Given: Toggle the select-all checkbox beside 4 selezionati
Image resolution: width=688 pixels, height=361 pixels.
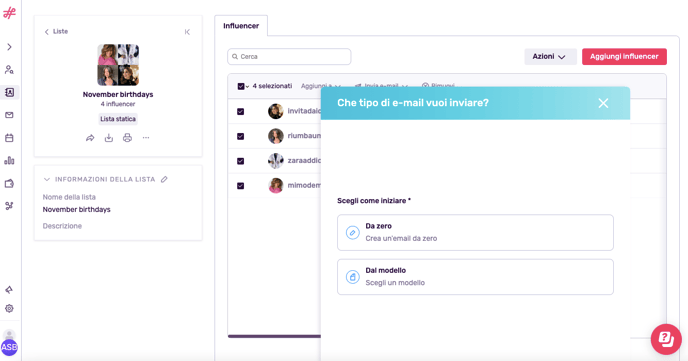Looking at the screenshot, I should (241, 86).
